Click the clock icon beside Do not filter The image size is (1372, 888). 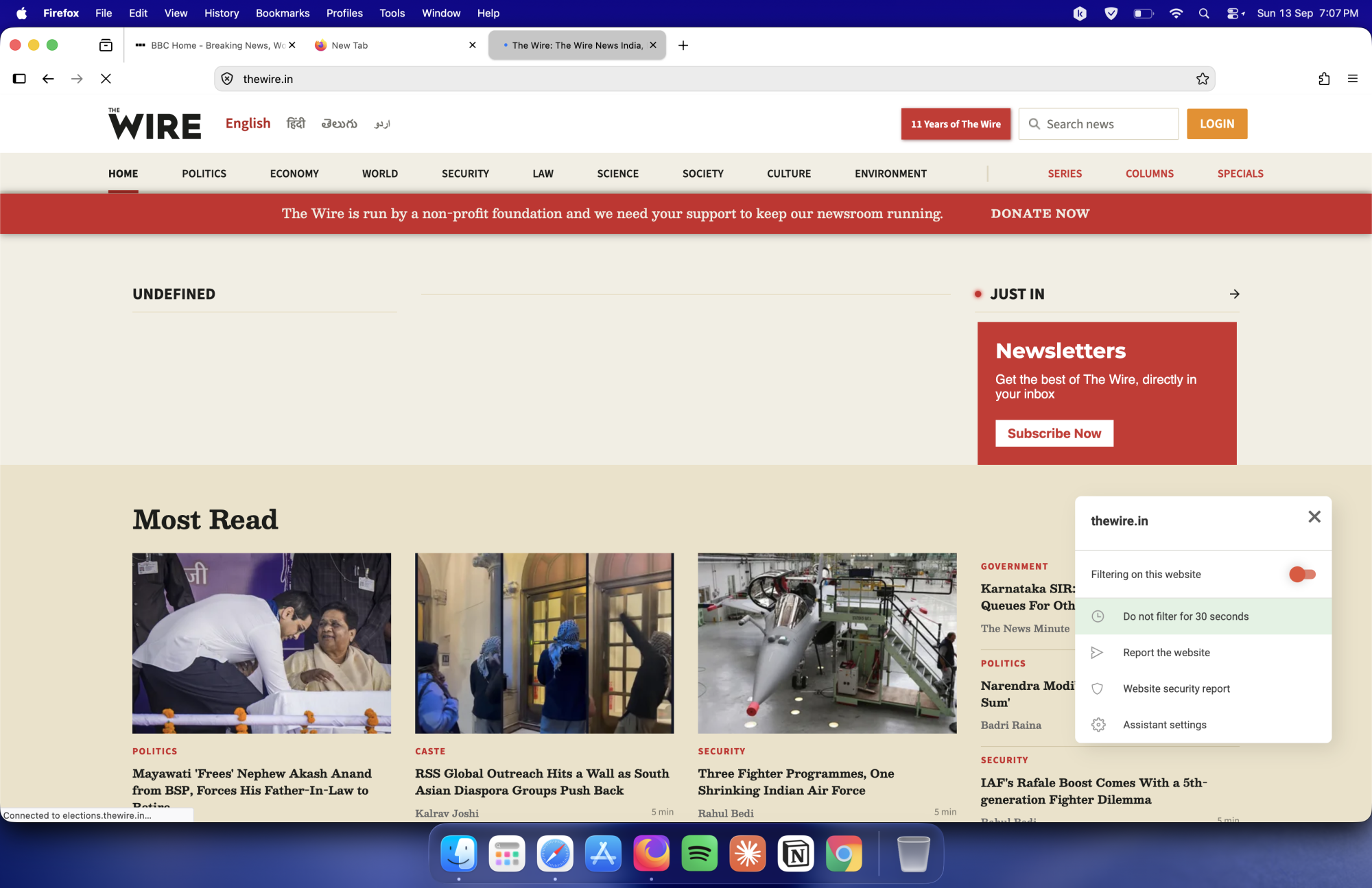coord(1098,616)
